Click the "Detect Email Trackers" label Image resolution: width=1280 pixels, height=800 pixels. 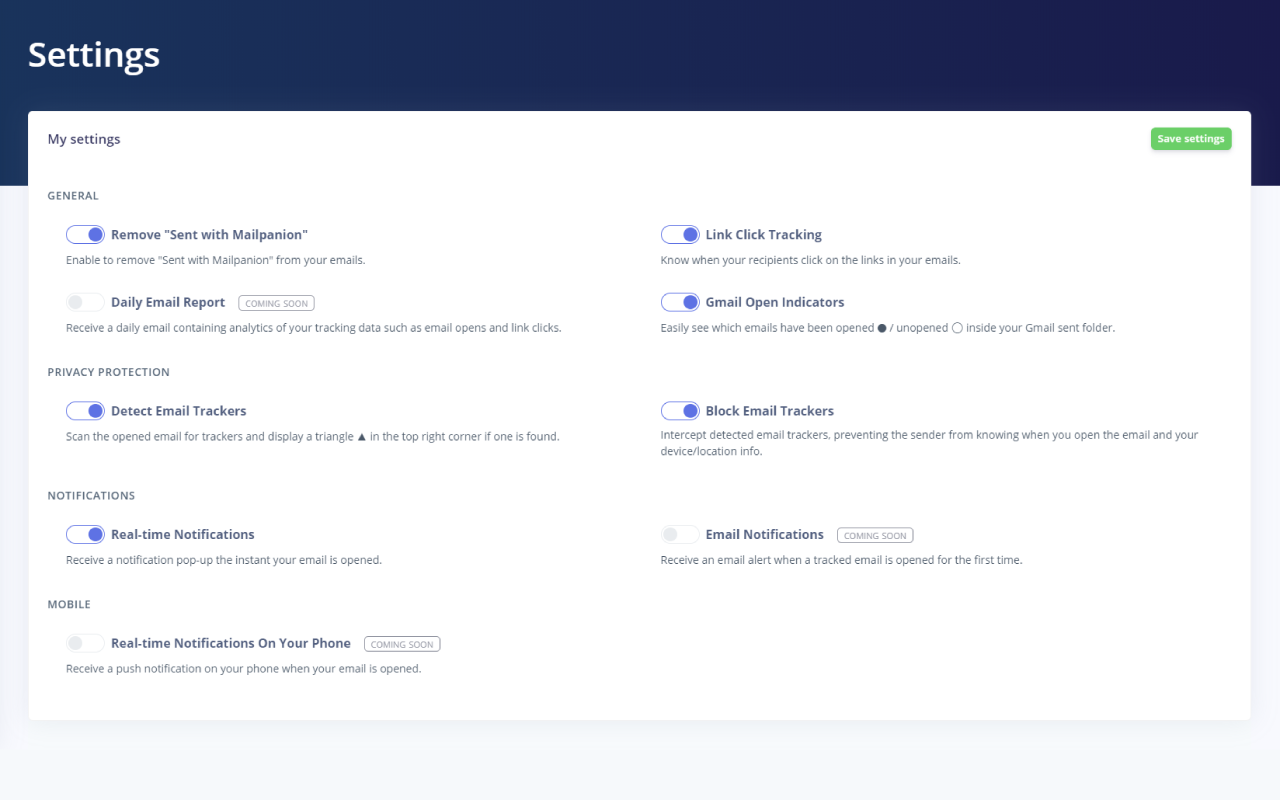click(x=178, y=411)
